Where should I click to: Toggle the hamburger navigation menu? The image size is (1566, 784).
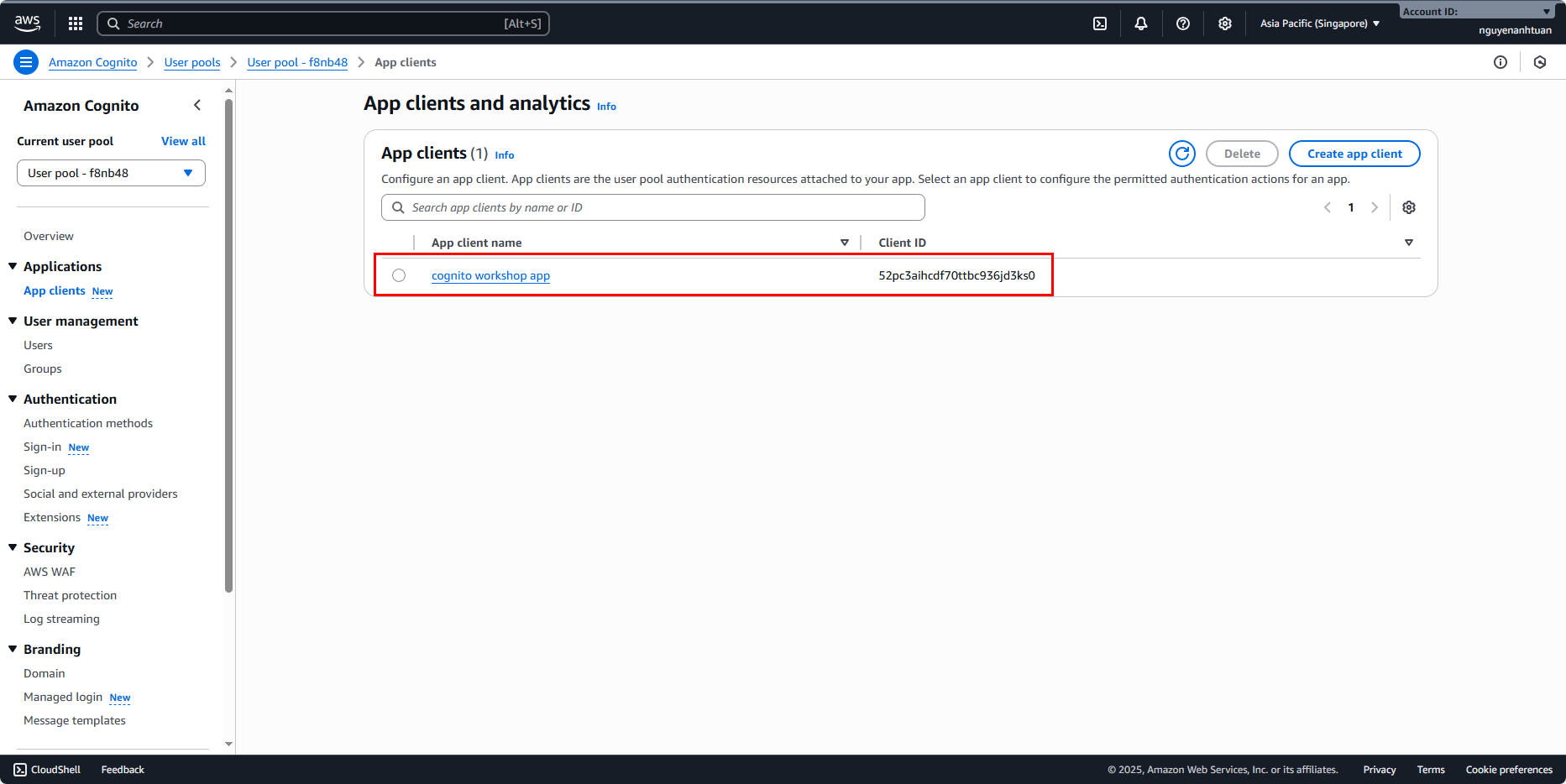point(26,62)
